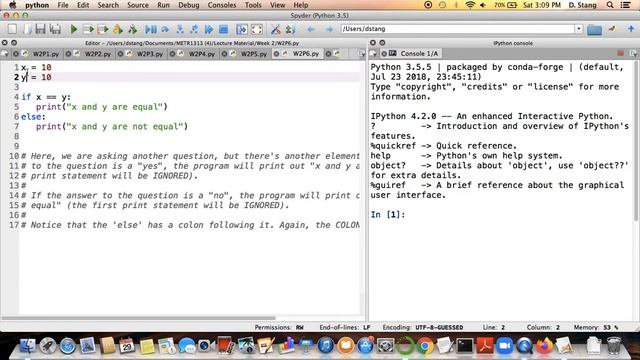The width and height of the screenshot is (640, 360).
Task: Open the File menu
Action: (x=63, y=5)
